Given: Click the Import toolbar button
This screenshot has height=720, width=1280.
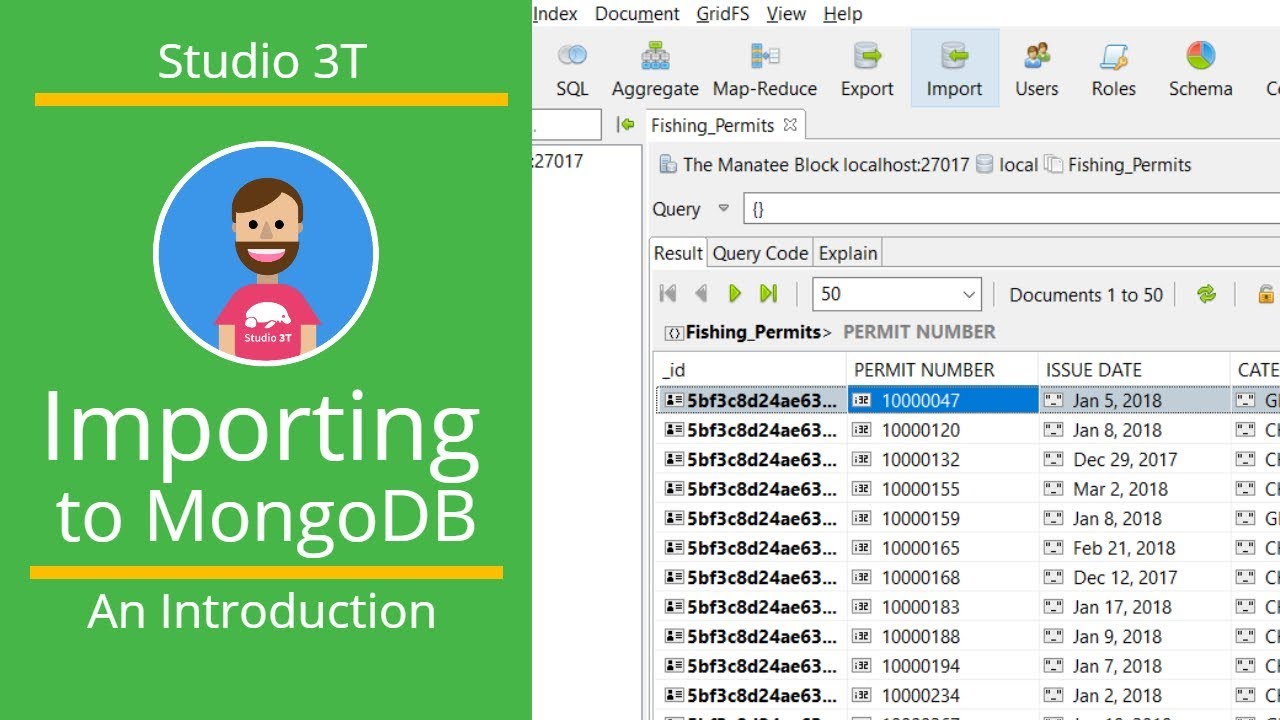Looking at the screenshot, I should coord(954,68).
